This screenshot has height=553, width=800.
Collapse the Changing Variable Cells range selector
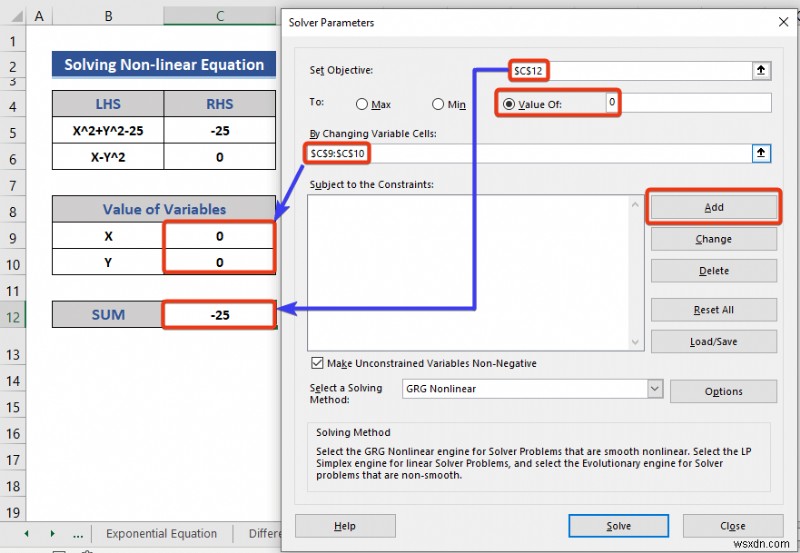[x=761, y=153]
